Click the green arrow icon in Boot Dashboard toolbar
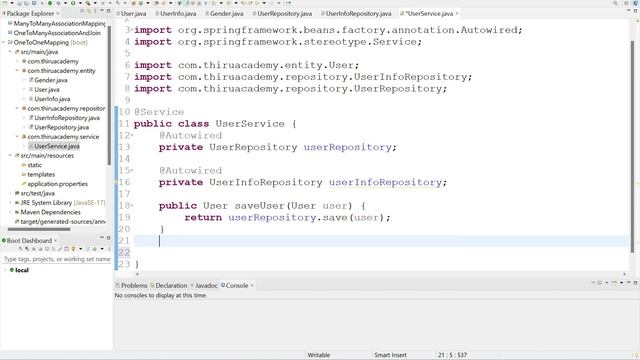 click(x=94, y=249)
